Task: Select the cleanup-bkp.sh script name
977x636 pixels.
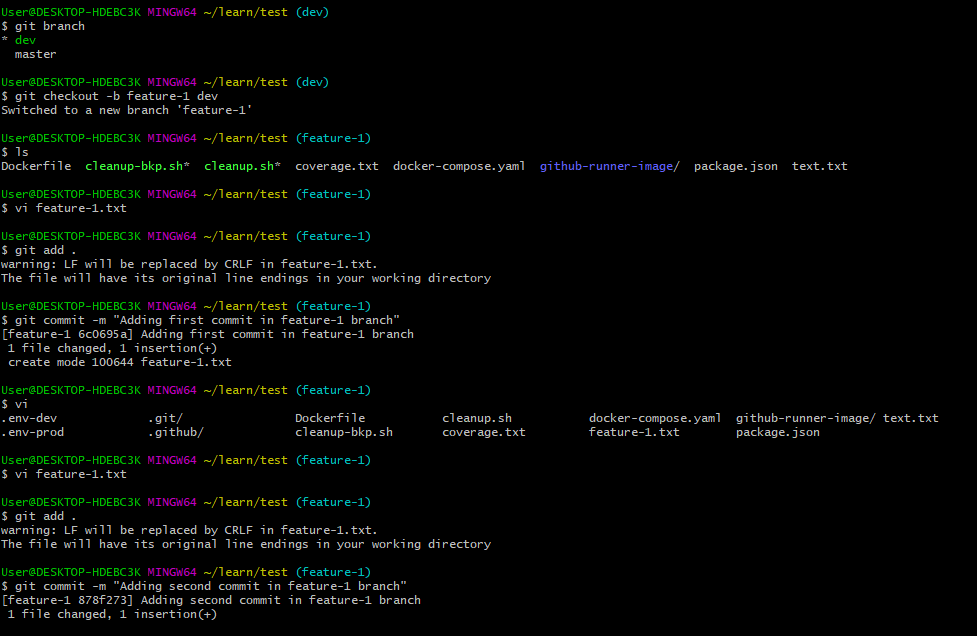Action: 134,166
